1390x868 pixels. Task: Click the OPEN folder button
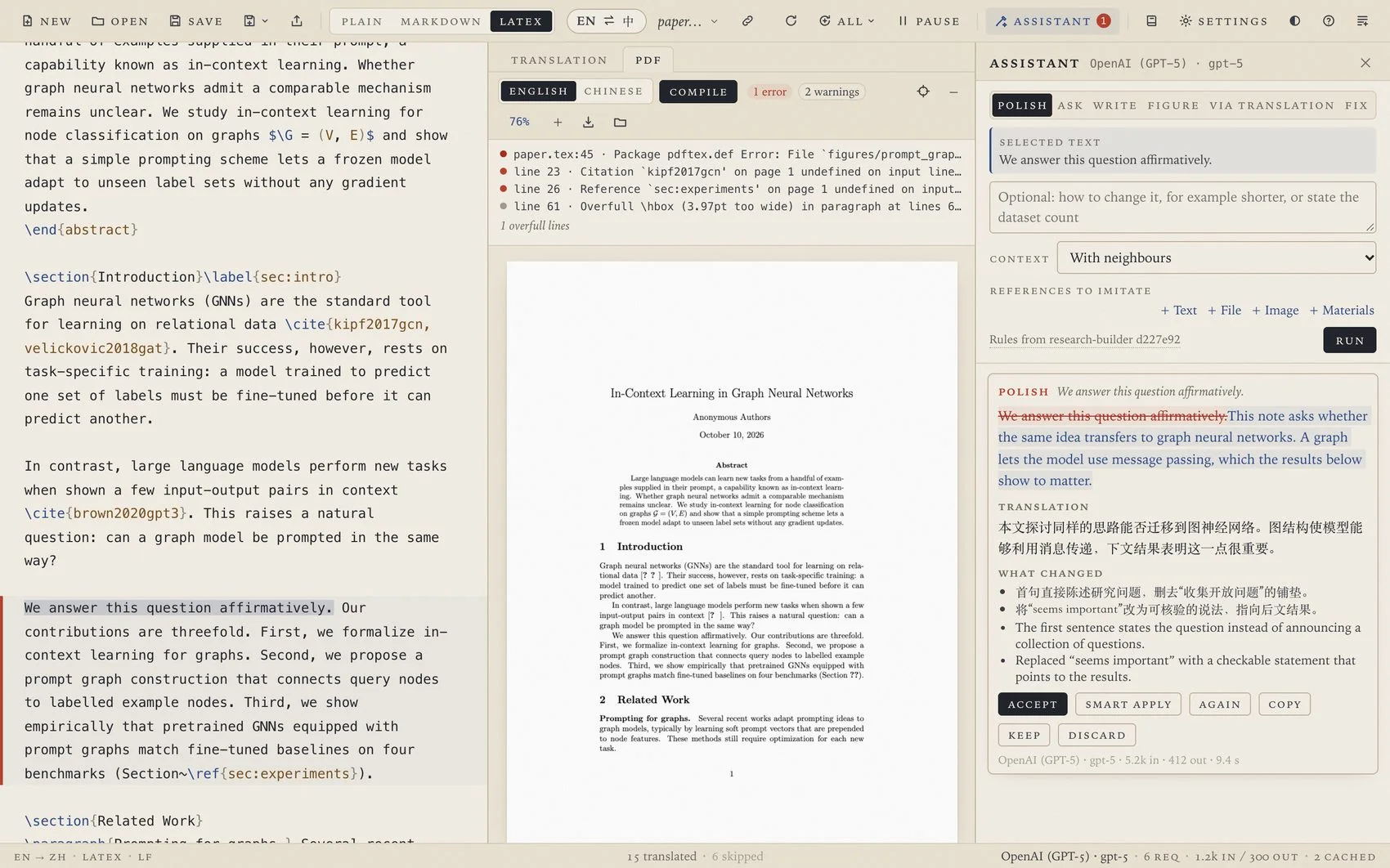120,21
